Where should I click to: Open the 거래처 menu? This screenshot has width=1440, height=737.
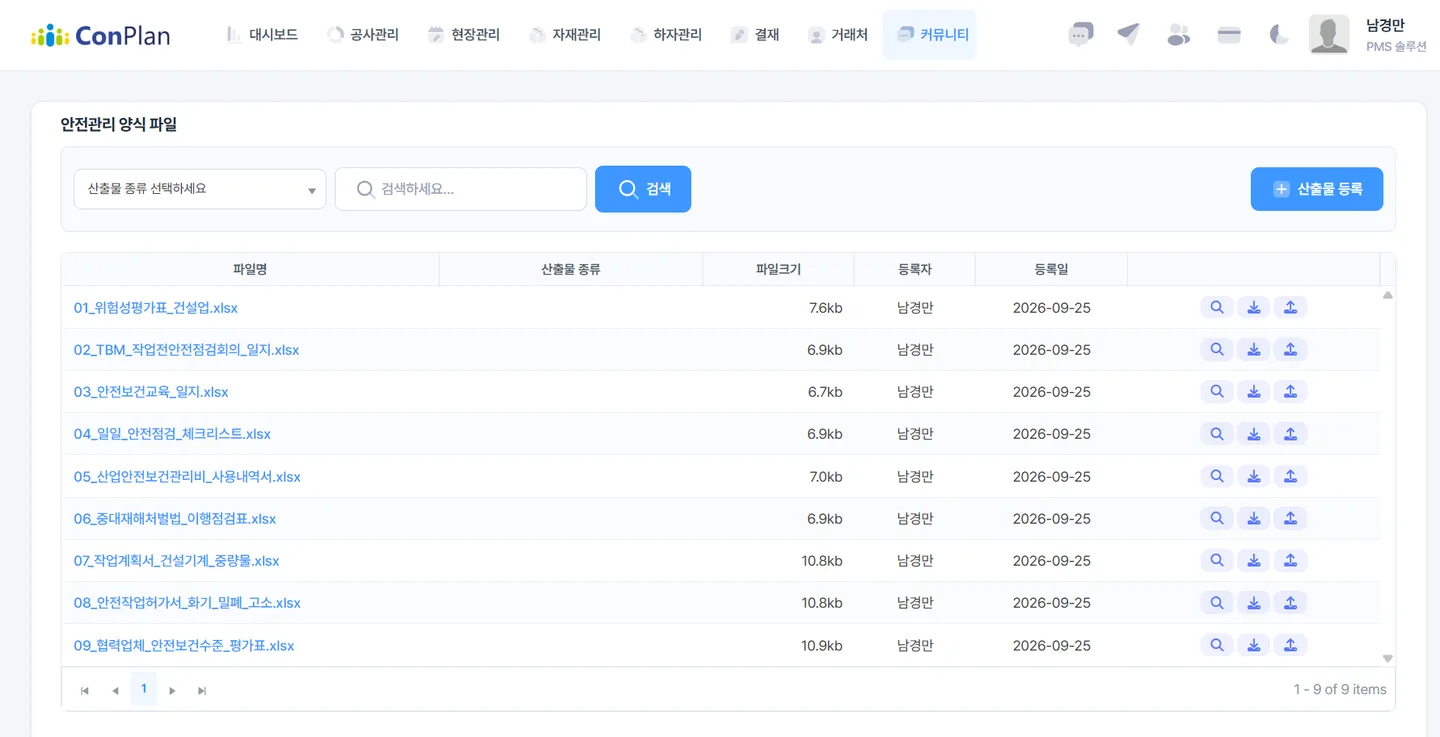(x=838, y=35)
